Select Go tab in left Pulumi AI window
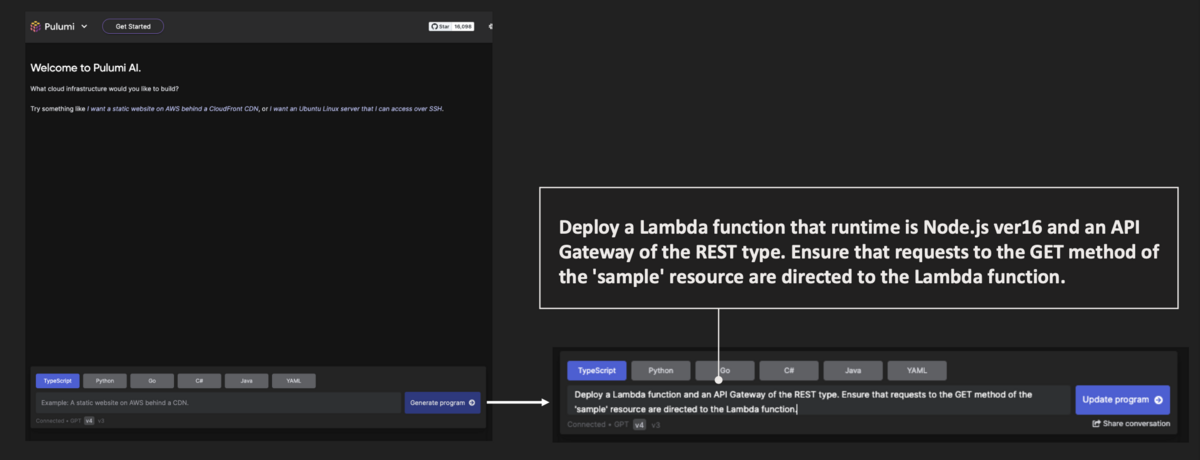 click(x=152, y=381)
